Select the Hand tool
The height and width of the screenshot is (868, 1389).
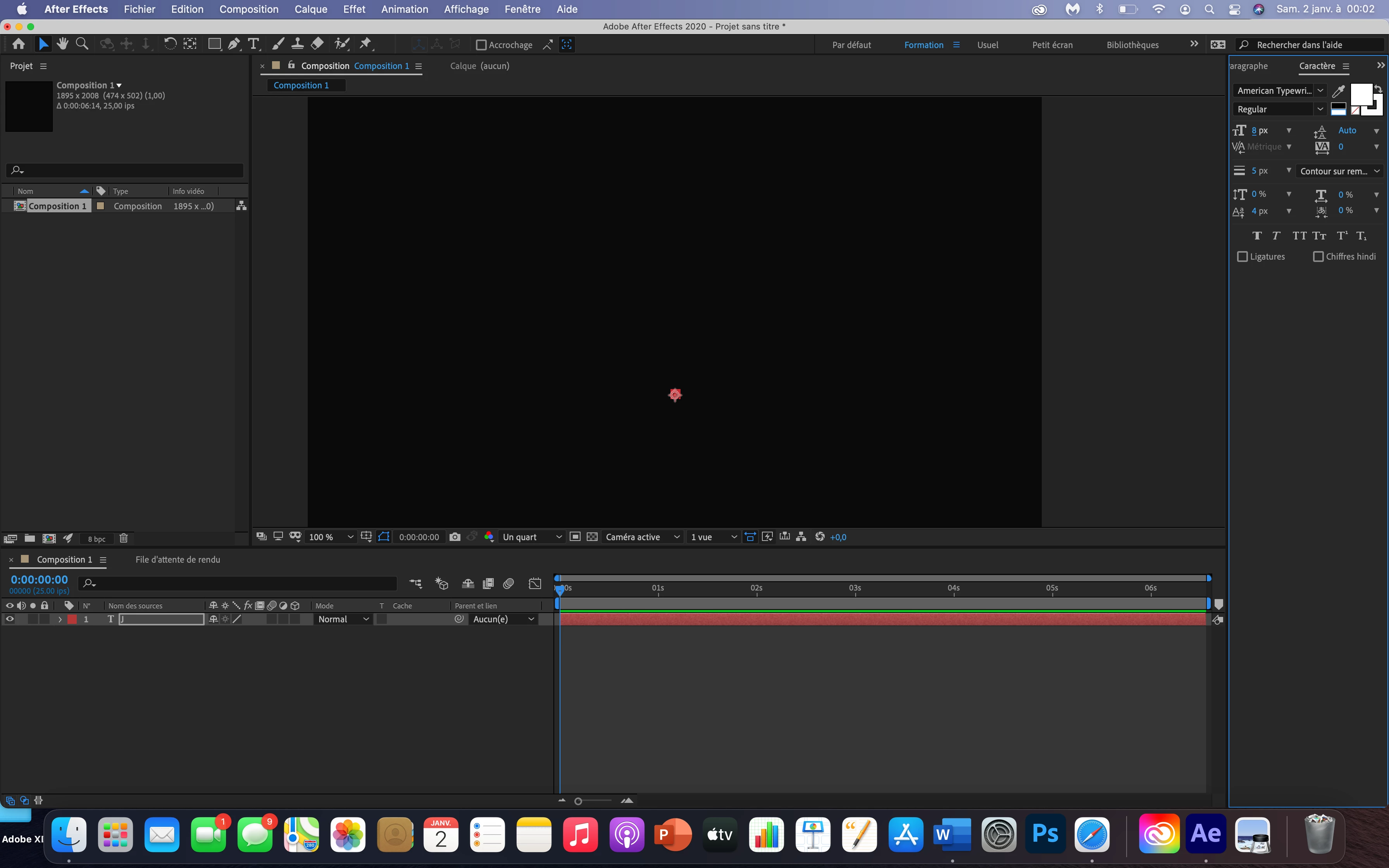pos(62,44)
